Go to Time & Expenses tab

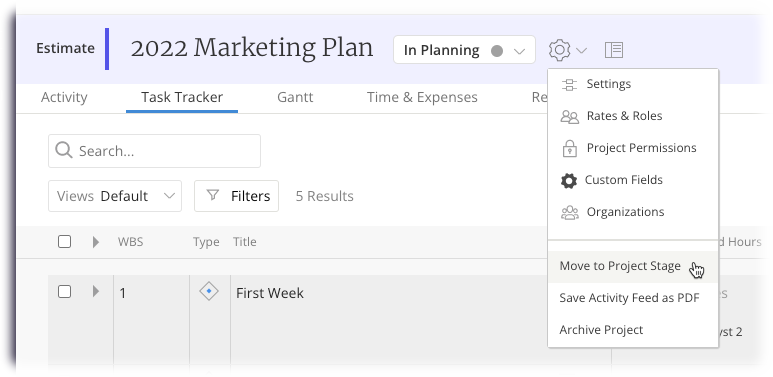pyautogui.click(x=422, y=97)
